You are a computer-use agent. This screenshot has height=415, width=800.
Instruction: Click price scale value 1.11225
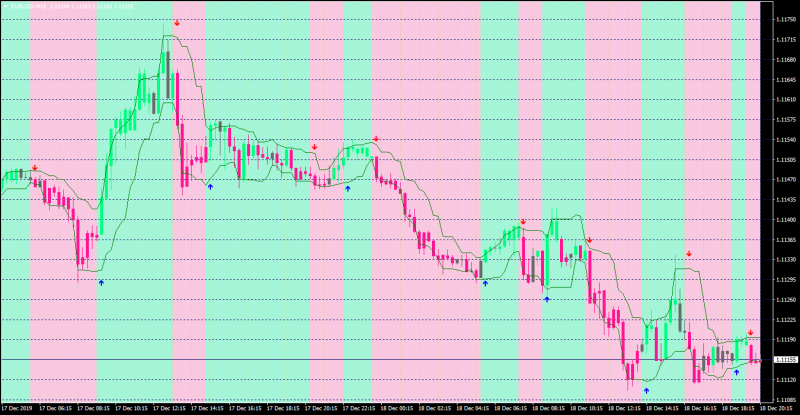(786, 320)
